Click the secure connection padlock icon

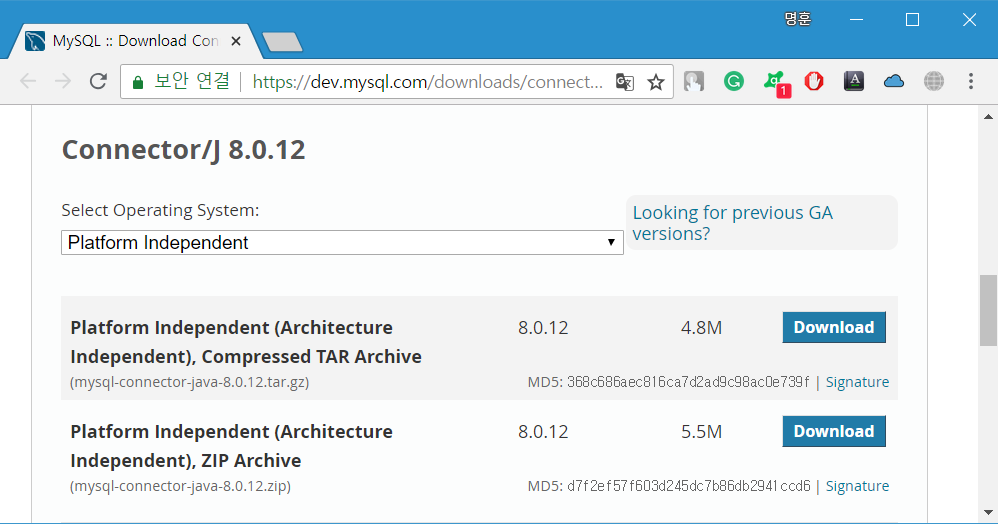(137, 82)
